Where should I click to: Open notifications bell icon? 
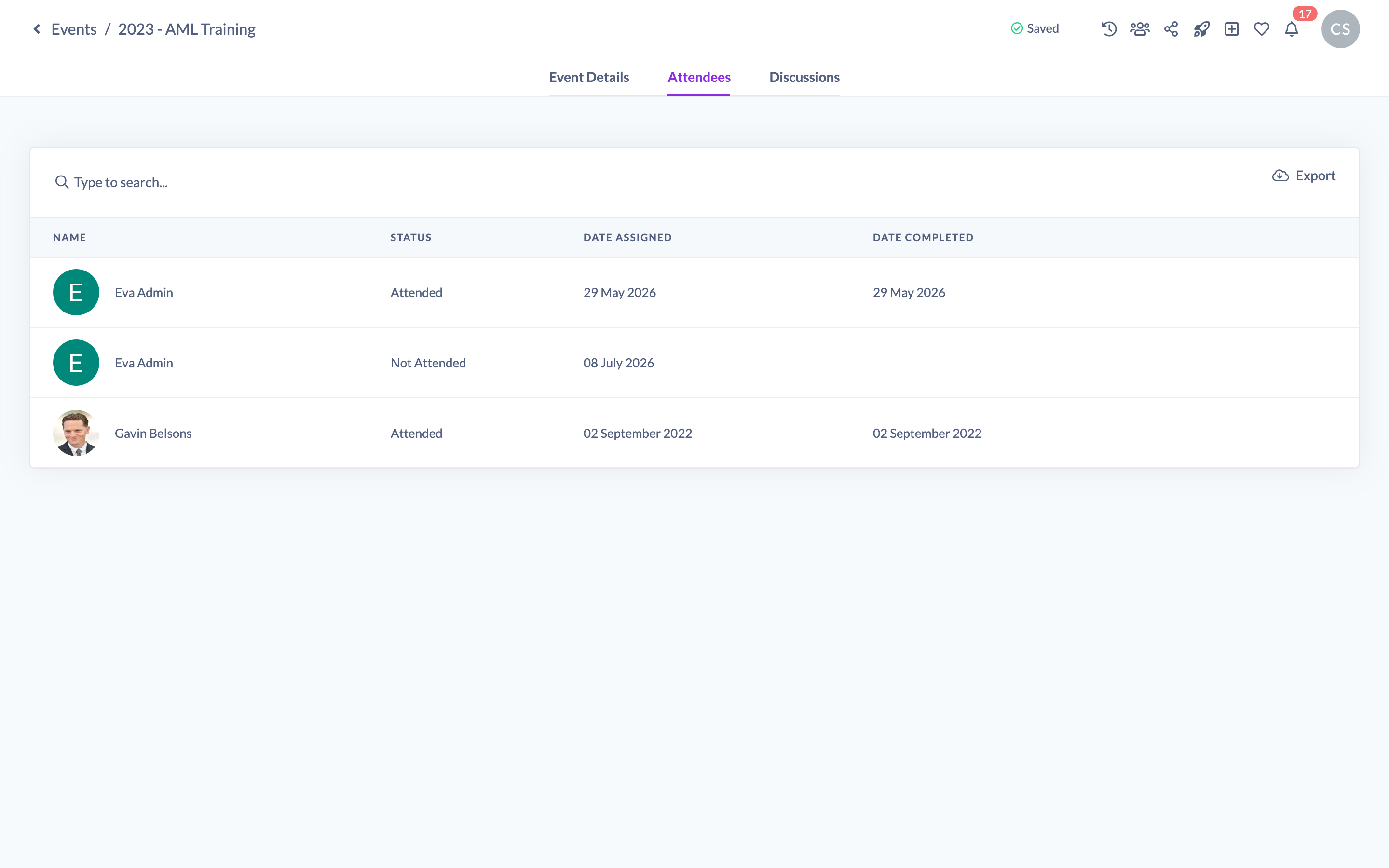tap(1292, 29)
